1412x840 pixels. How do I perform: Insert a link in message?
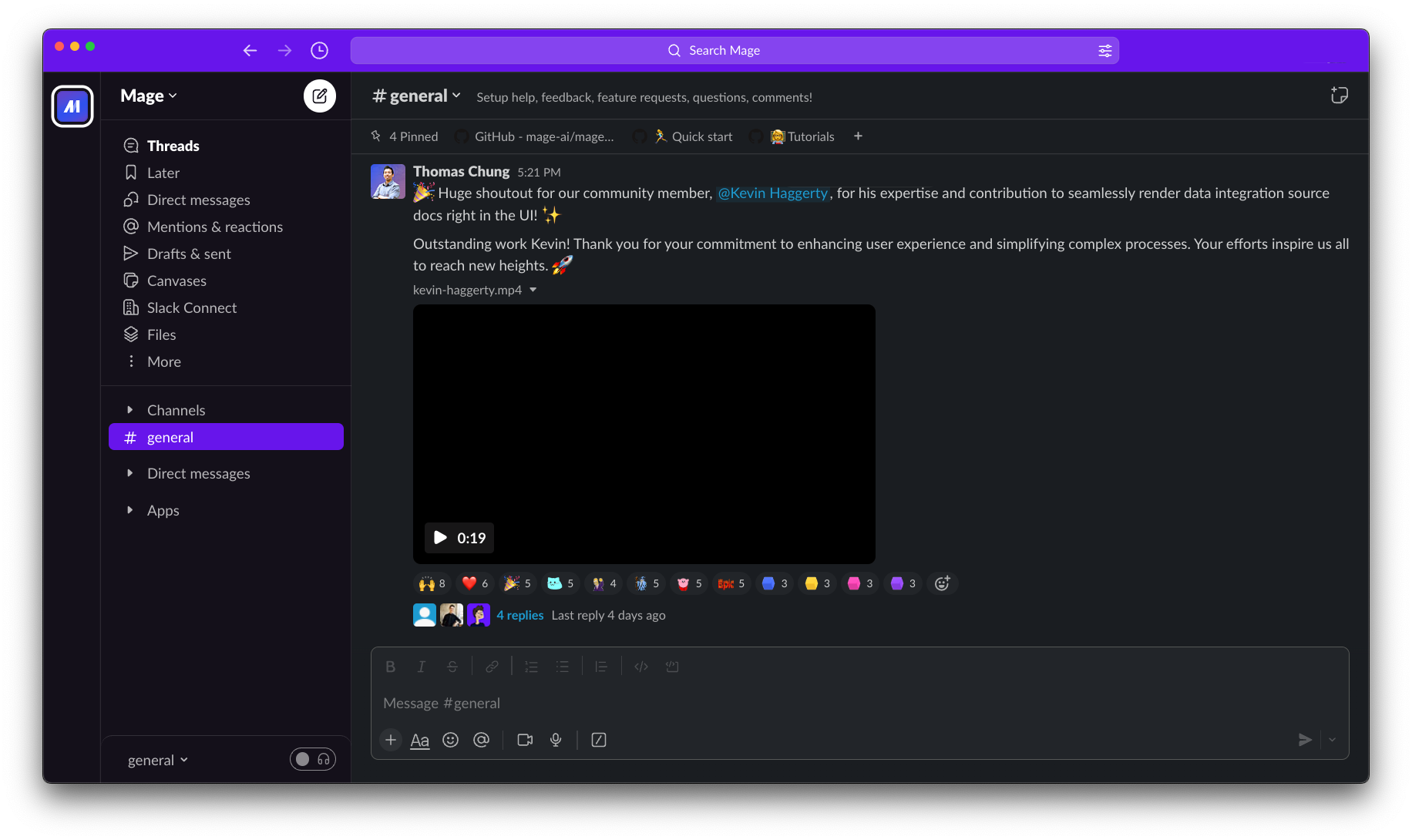pos(492,667)
